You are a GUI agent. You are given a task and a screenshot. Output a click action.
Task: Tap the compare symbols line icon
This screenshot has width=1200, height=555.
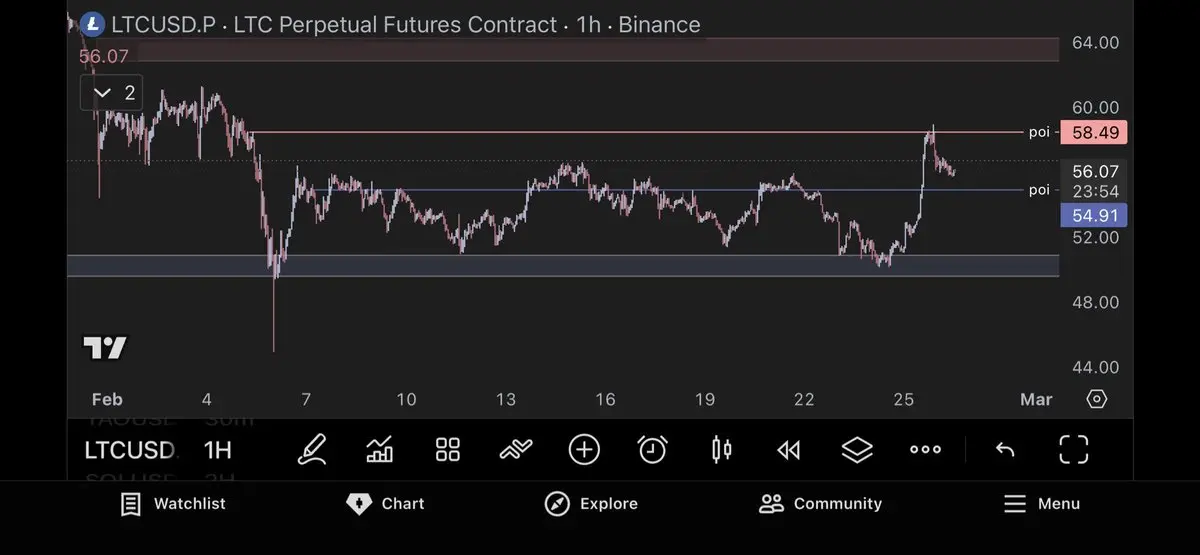(x=516, y=450)
